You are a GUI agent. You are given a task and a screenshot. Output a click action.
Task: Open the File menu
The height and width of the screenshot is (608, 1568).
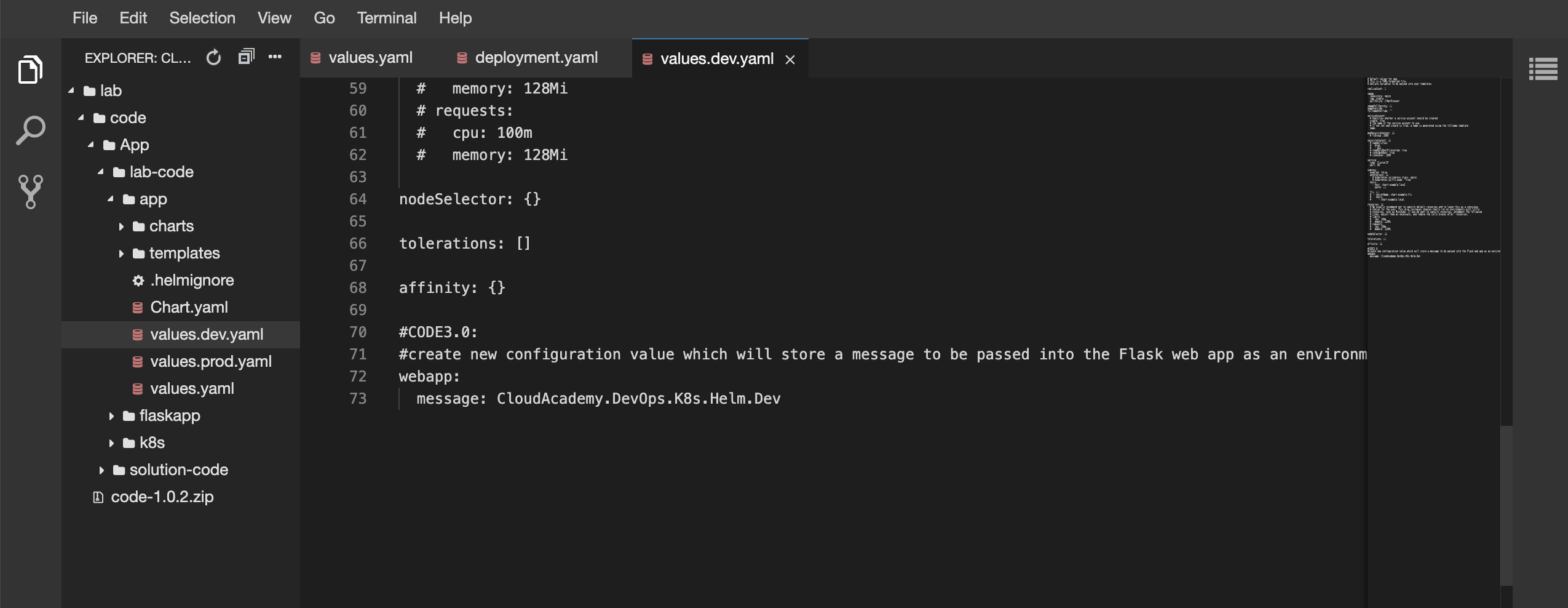[85, 18]
